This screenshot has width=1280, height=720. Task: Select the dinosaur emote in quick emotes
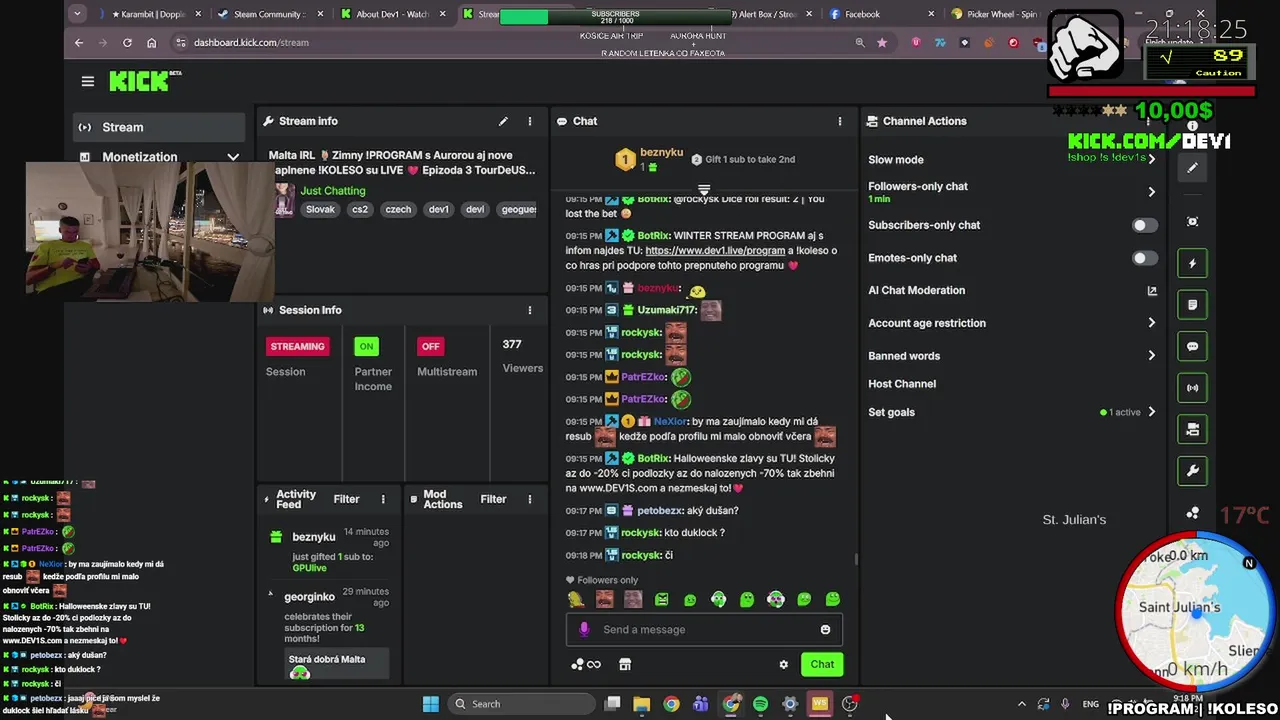coord(576,599)
